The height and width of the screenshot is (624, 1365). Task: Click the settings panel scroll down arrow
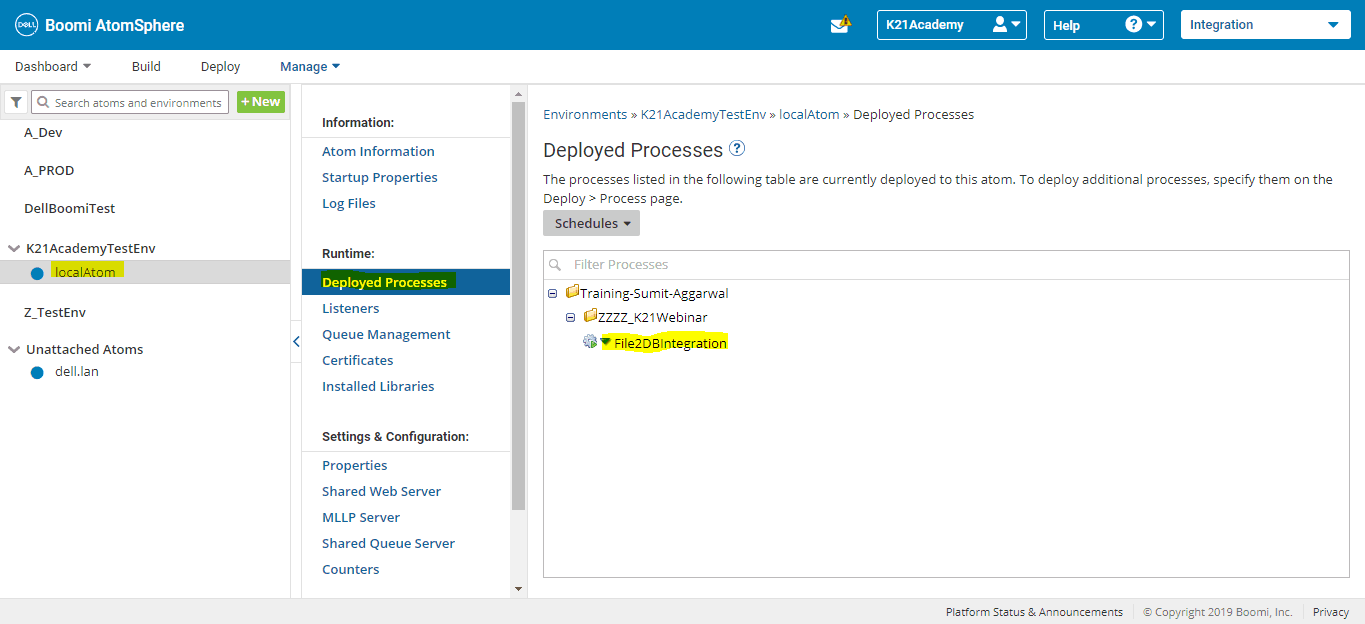tap(518, 589)
